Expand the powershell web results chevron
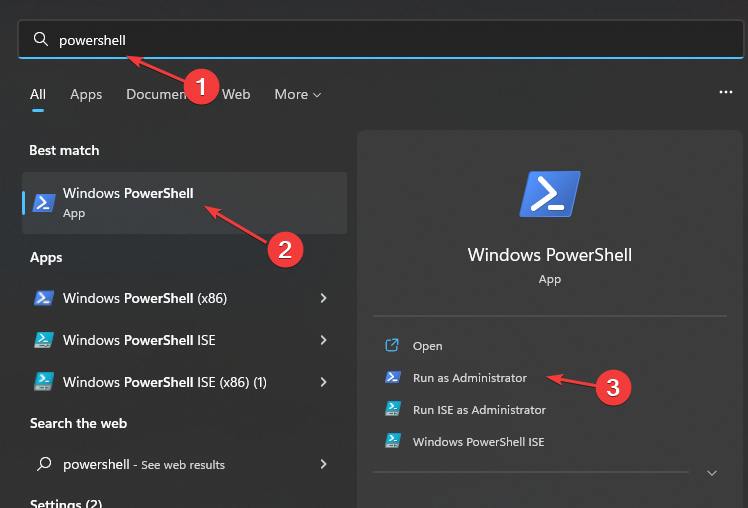Viewport: 748px width, 508px height. (323, 464)
